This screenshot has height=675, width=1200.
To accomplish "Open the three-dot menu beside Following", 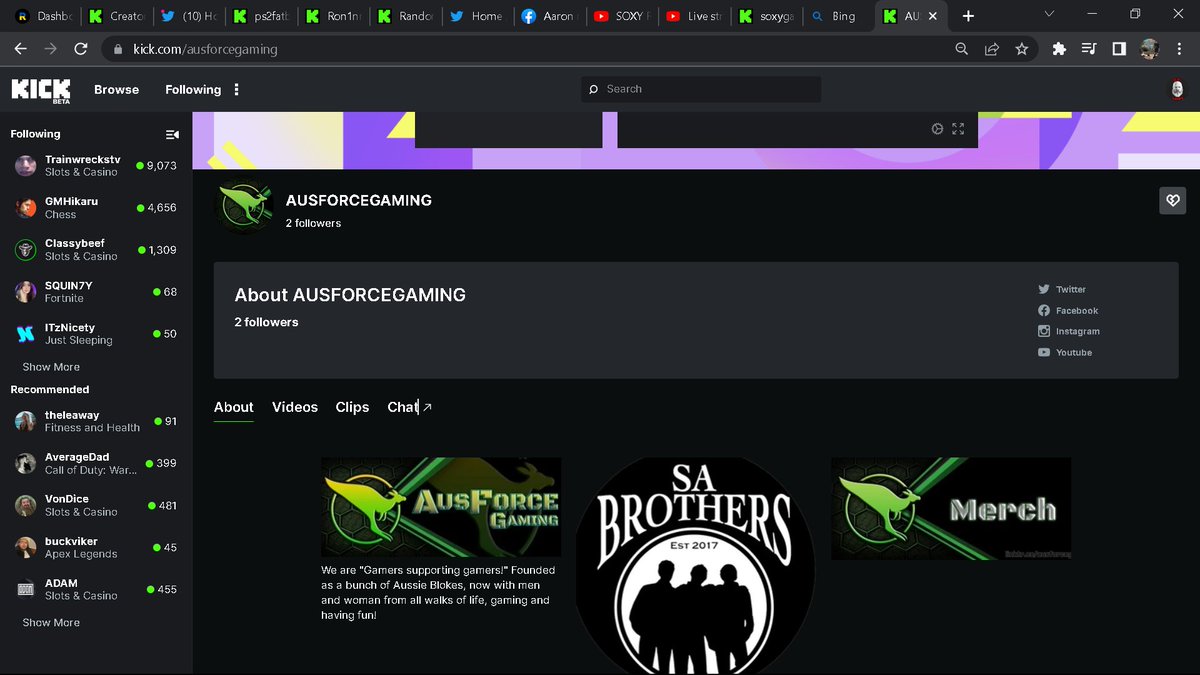I will (237, 89).
